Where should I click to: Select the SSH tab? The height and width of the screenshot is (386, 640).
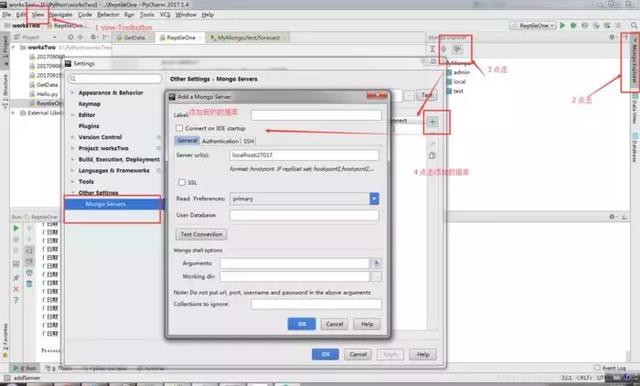click(248, 141)
